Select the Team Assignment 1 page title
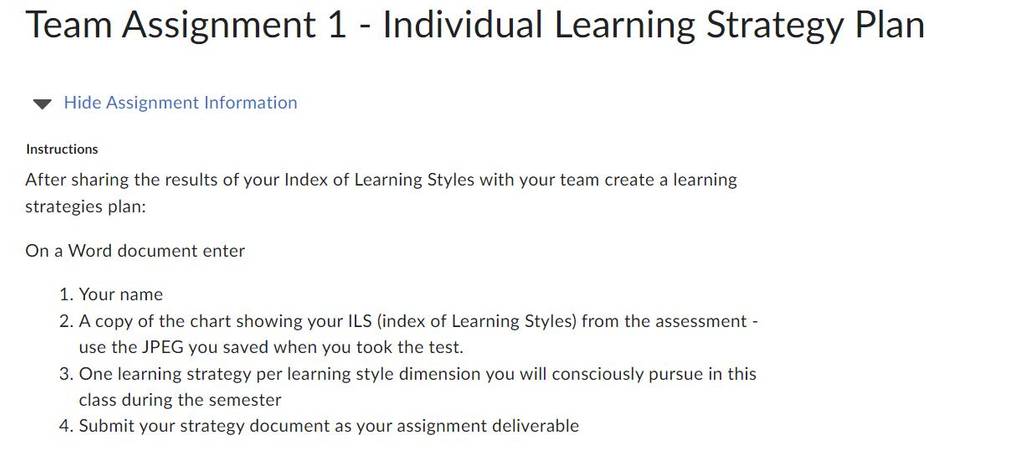The width and height of the screenshot is (1024, 457). (475, 25)
